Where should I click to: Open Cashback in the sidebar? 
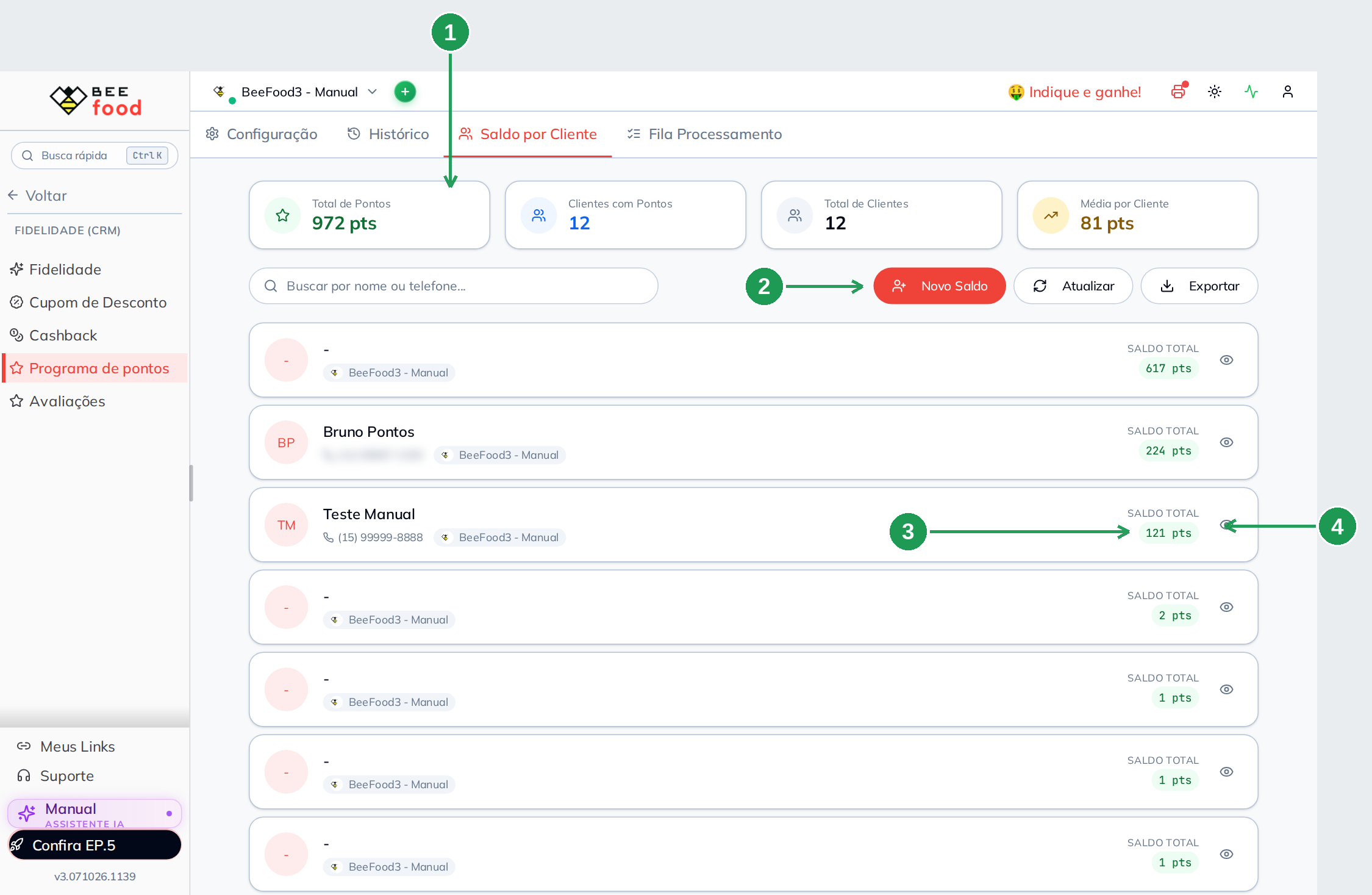pyautogui.click(x=95, y=335)
